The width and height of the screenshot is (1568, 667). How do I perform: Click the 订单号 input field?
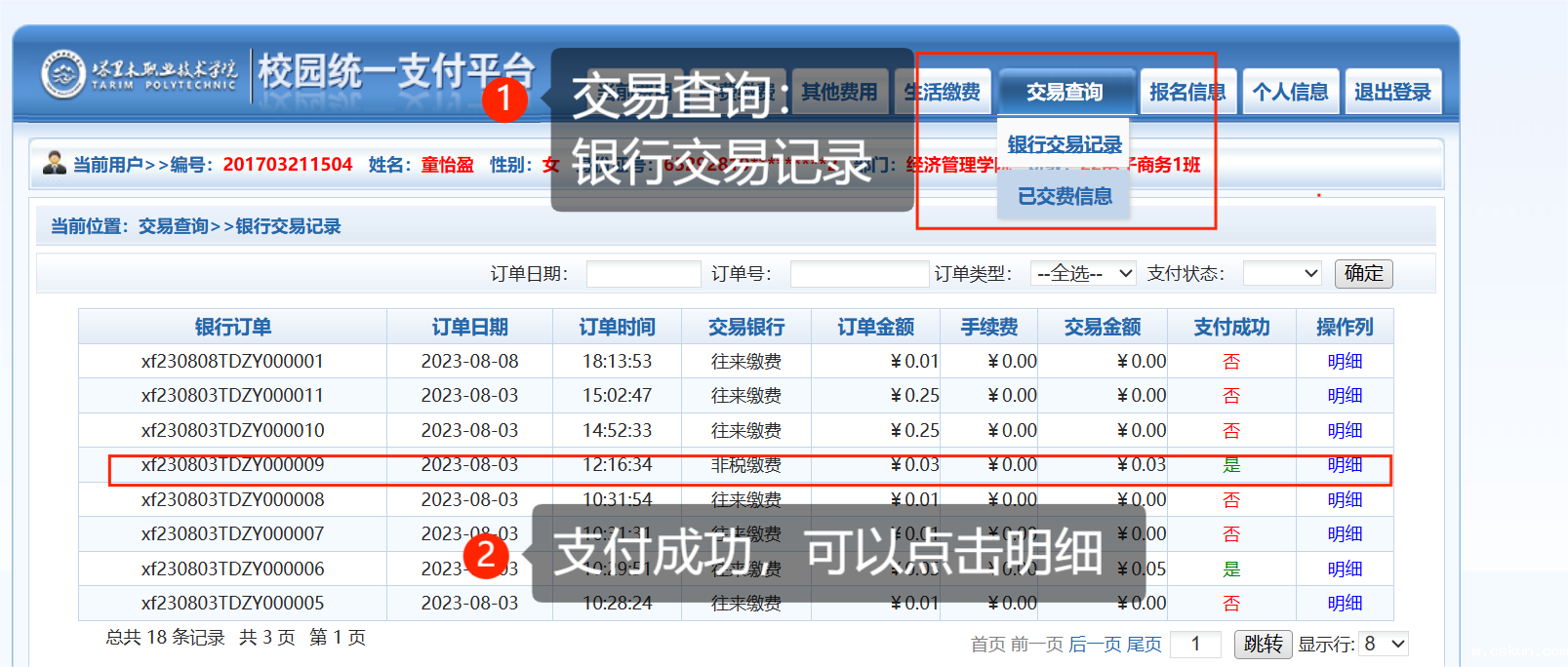coord(859,274)
